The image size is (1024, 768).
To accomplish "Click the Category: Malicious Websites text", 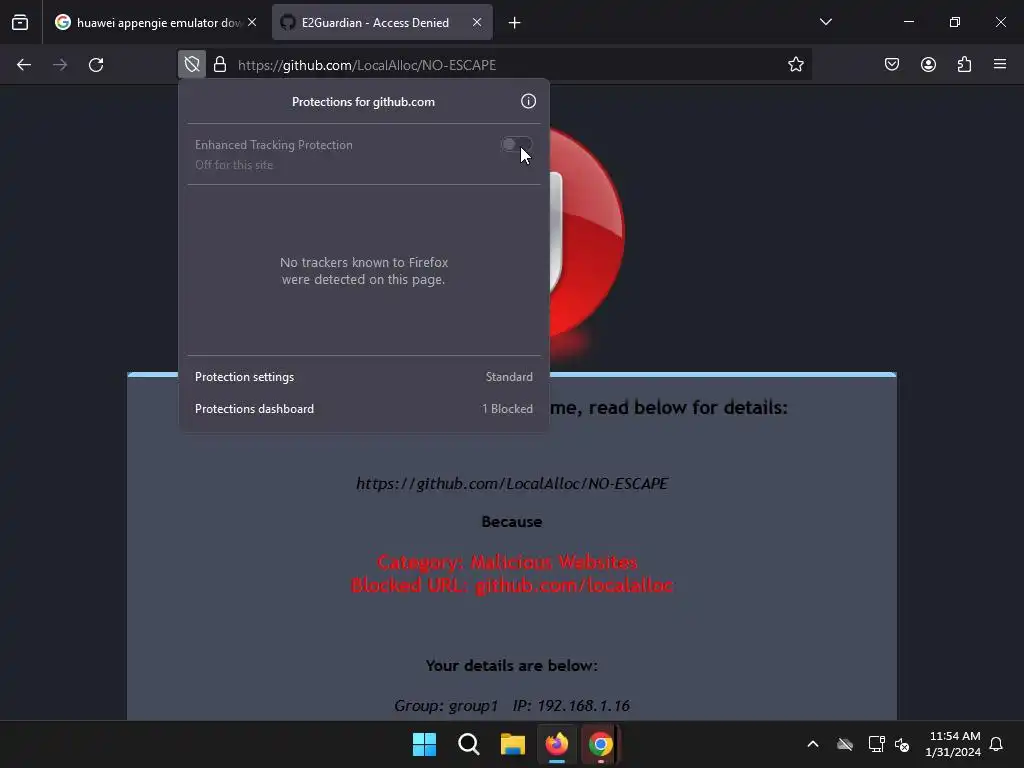I will tap(507, 562).
